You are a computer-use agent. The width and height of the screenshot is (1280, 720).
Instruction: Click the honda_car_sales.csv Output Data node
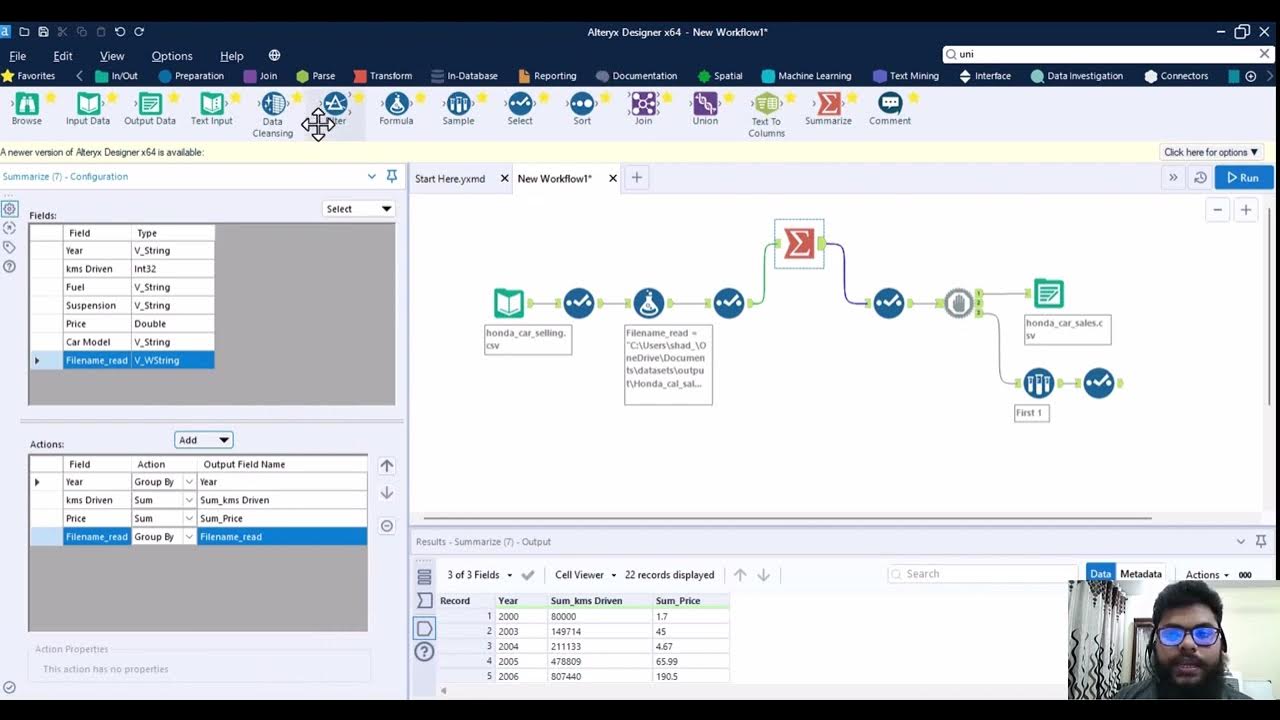[1048, 294]
